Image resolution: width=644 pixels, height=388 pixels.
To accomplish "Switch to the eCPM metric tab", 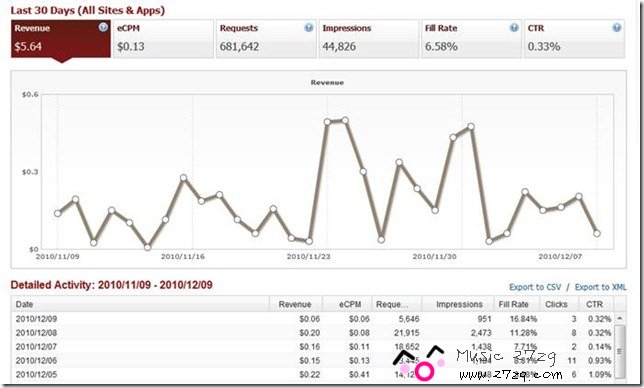I will [163, 39].
